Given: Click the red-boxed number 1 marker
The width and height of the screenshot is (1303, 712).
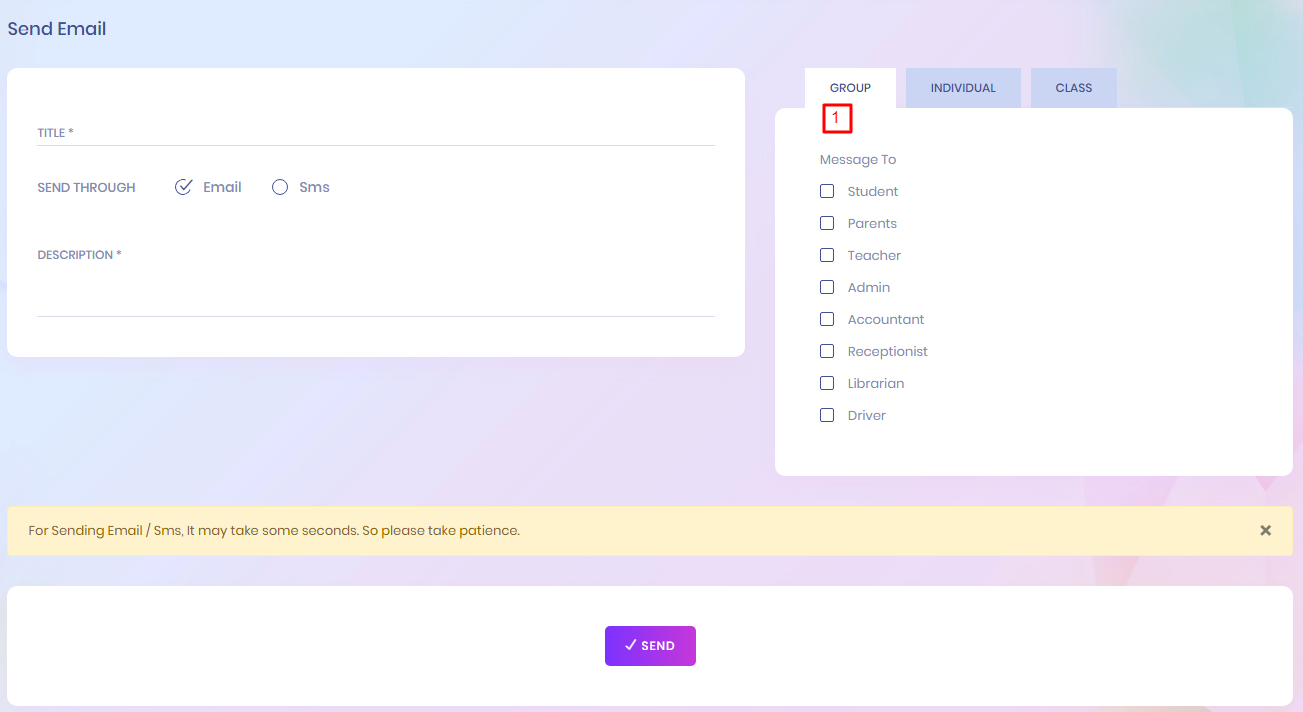Looking at the screenshot, I should click(837, 119).
